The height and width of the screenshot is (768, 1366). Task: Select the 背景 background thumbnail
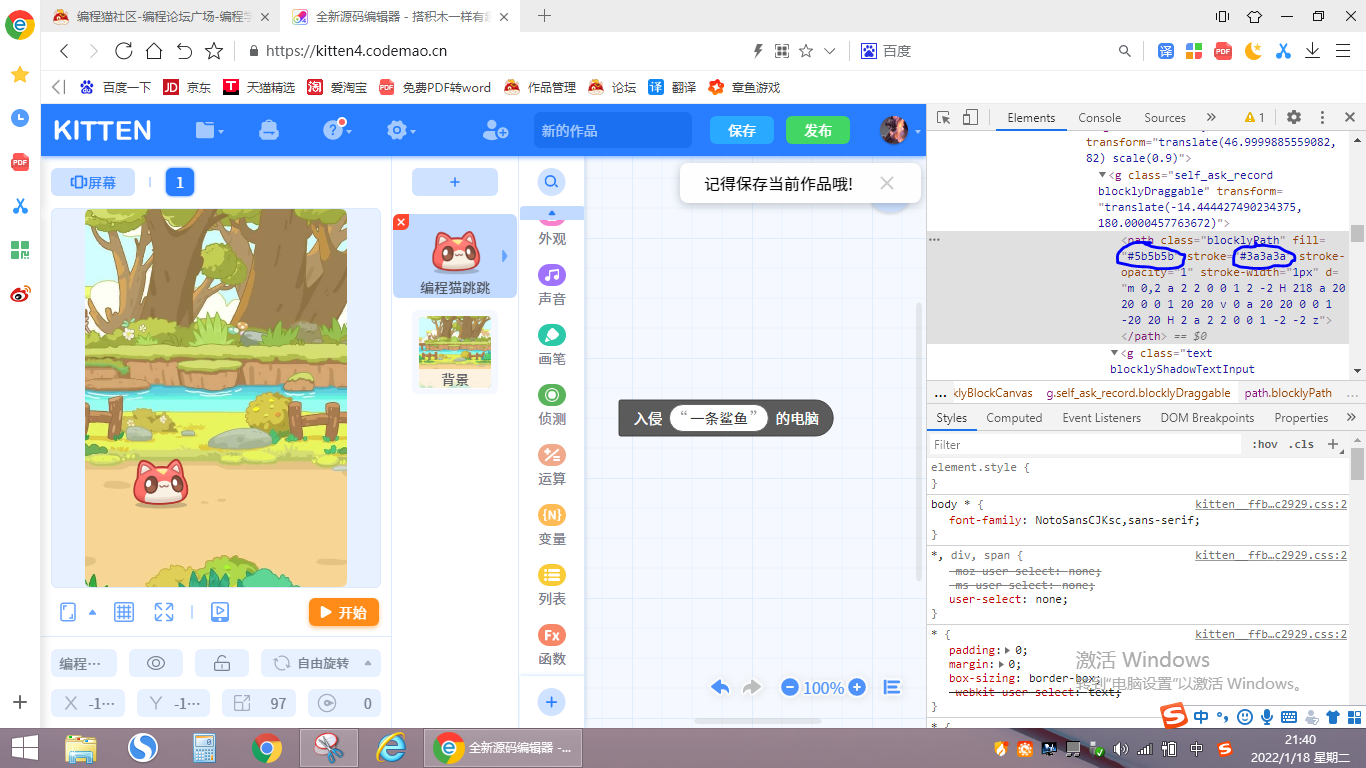pyautogui.click(x=455, y=352)
